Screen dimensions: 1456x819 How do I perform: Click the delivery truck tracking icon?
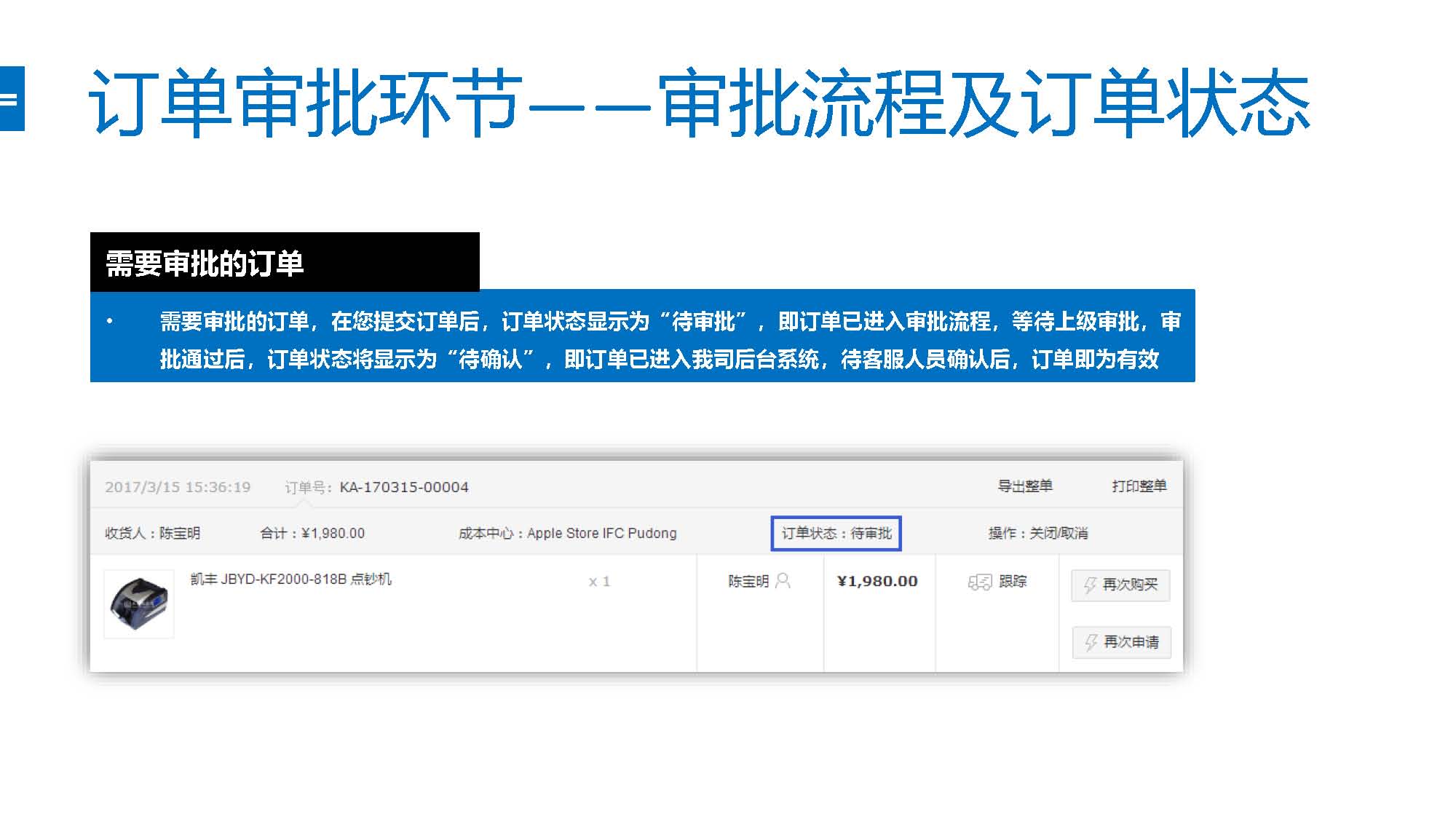pos(980,582)
